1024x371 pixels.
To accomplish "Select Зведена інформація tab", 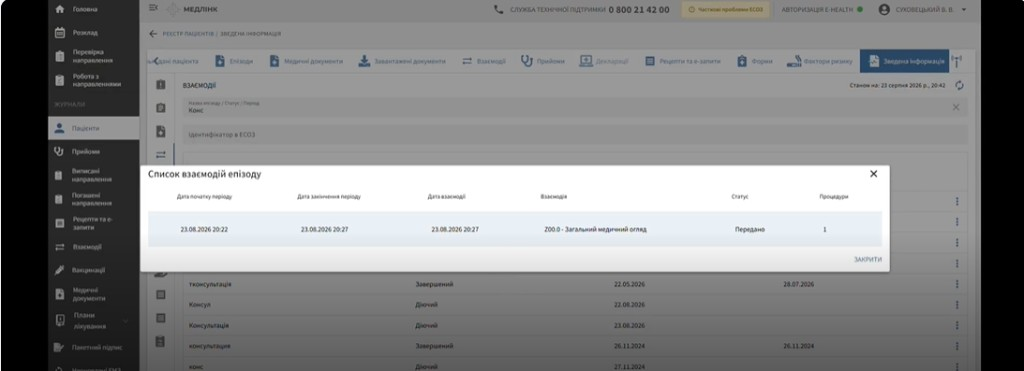I will click(905, 61).
